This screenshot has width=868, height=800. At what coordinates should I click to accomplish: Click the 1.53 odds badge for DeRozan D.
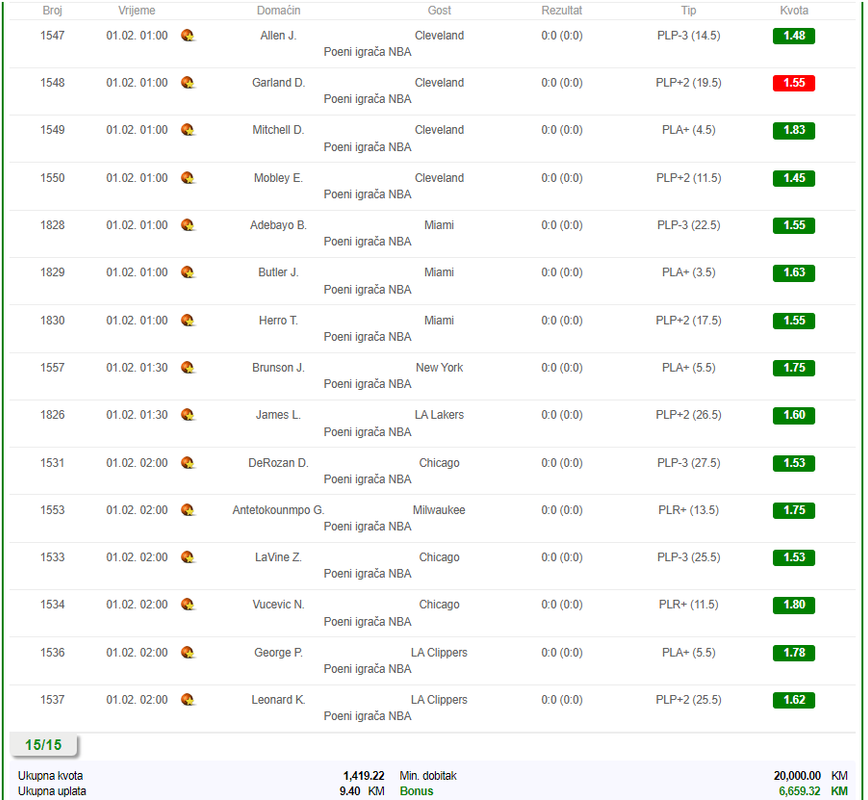coord(794,463)
